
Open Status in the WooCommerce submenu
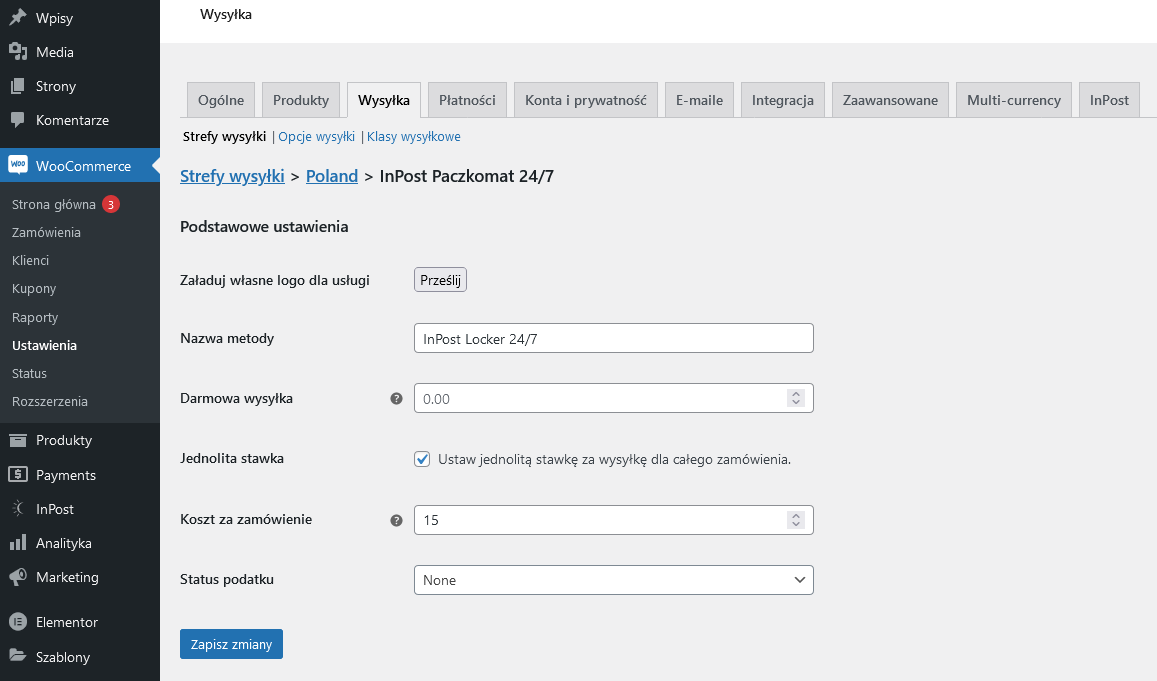pyautogui.click(x=30, y=373)
